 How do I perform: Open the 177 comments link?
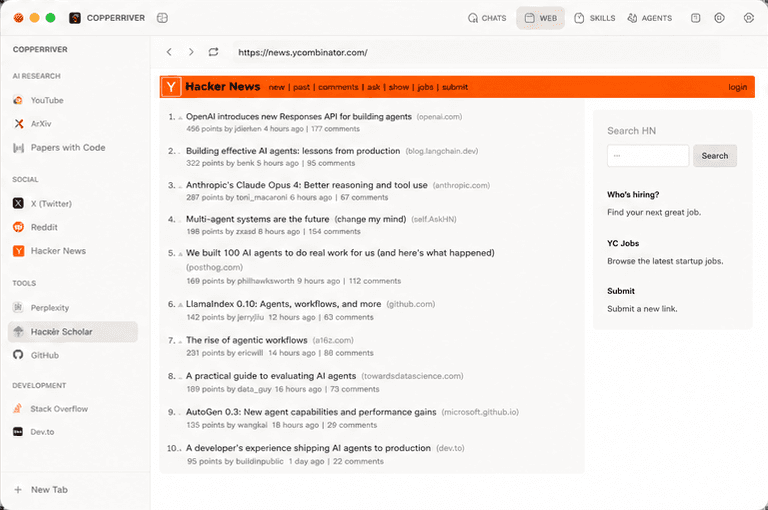click(336, 129)
